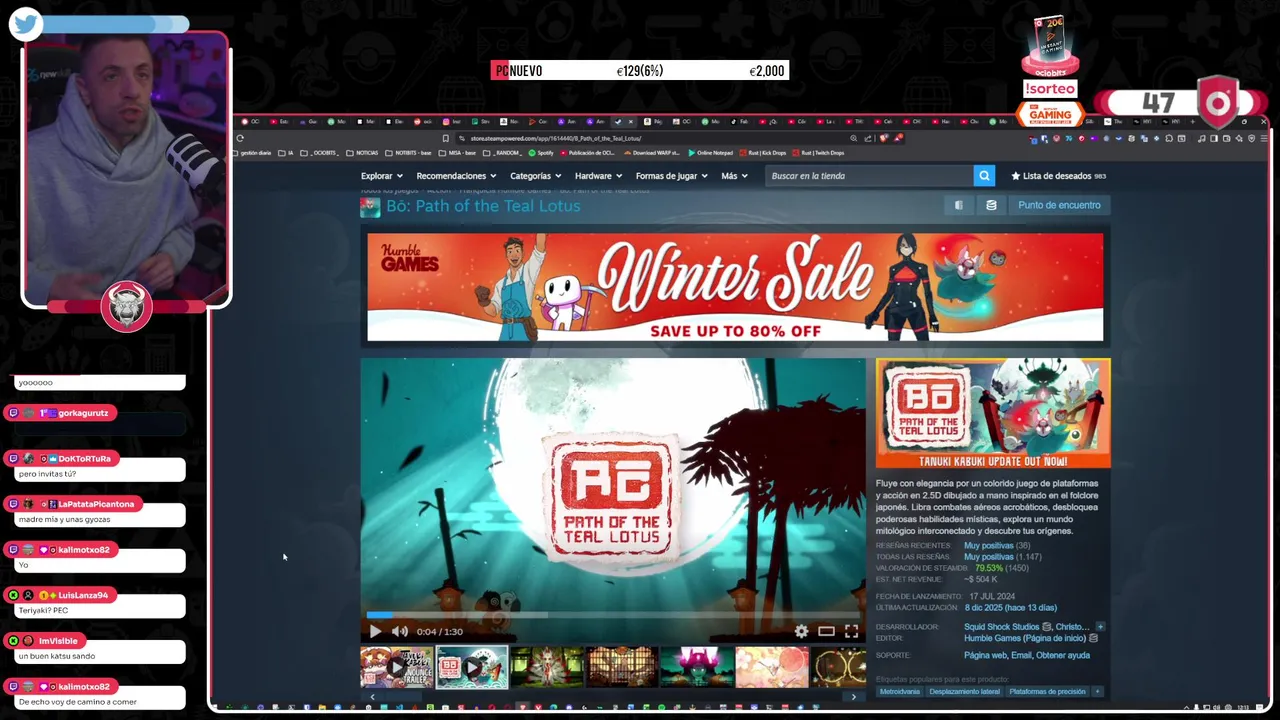Select the Plataformas de precisión tag

tap(1047, 692)
